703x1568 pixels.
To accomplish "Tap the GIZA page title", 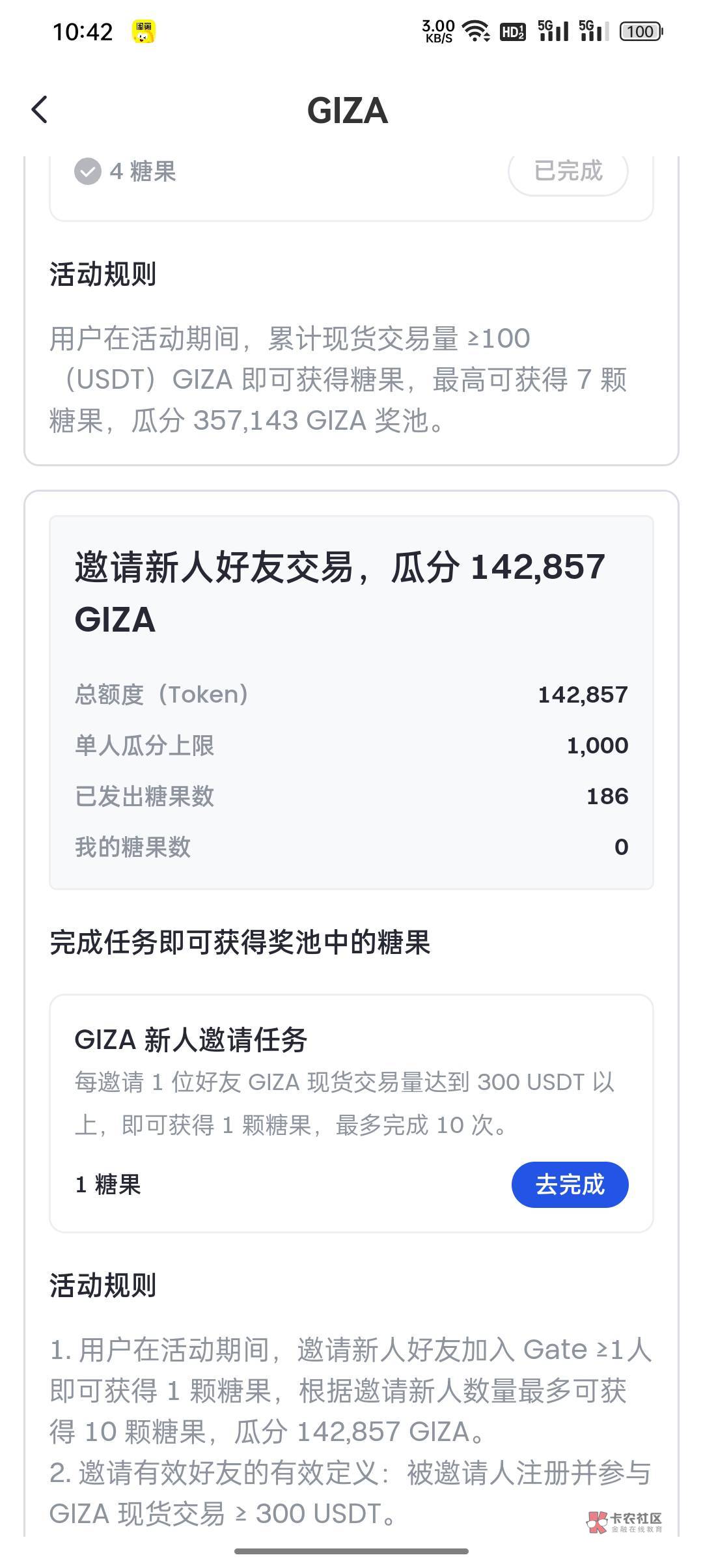I will [x=348, y=111].
